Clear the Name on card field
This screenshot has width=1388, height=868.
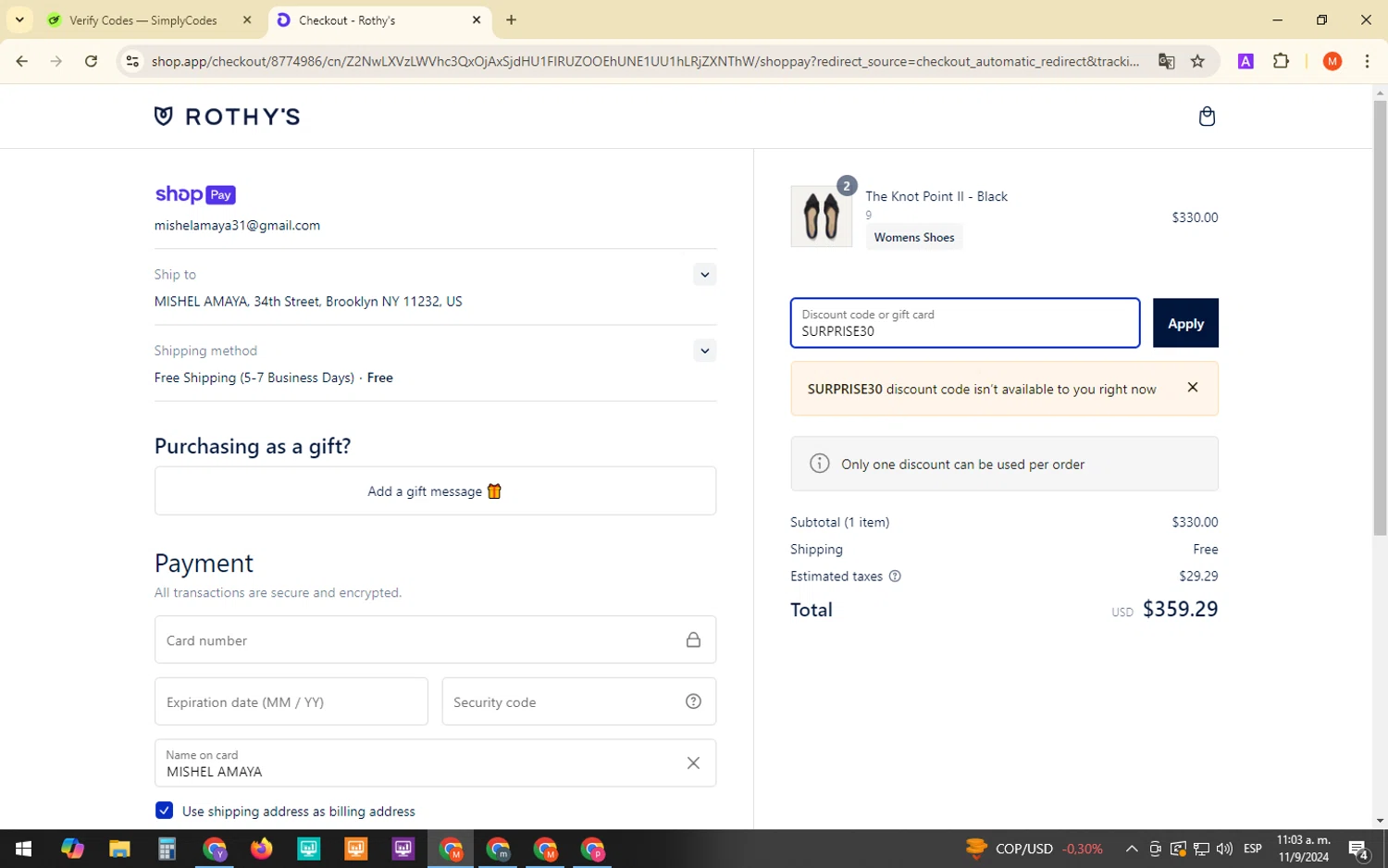[693, 763]
